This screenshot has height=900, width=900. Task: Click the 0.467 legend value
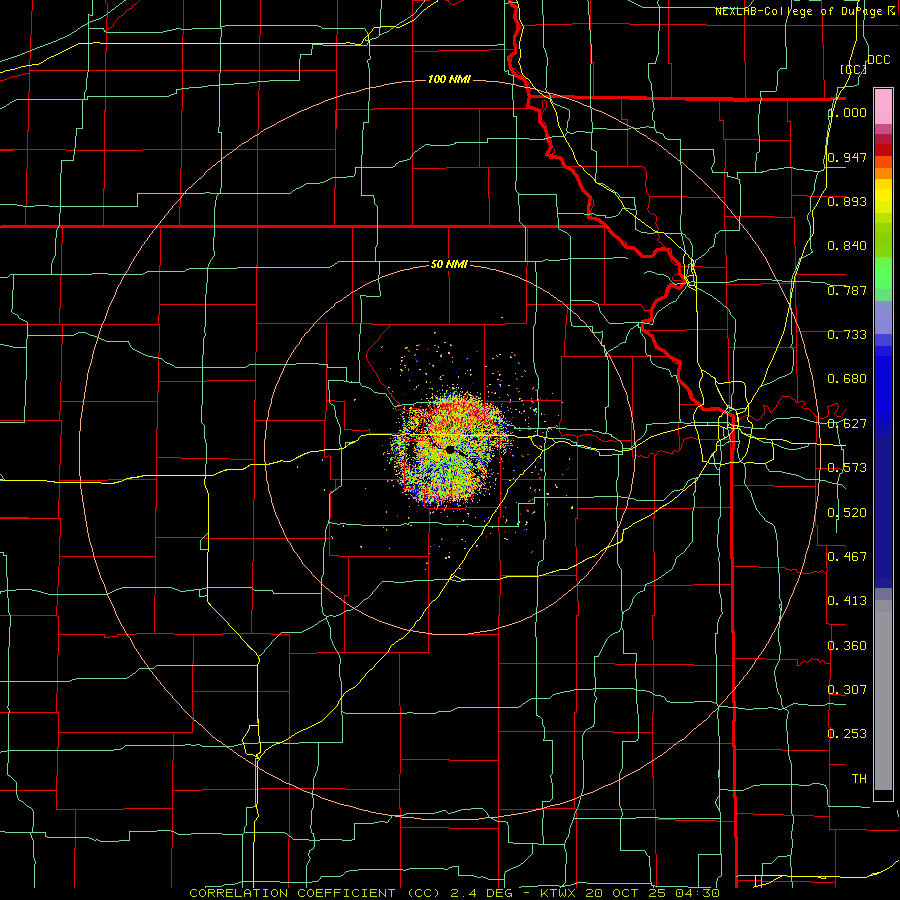coord(847,557)
